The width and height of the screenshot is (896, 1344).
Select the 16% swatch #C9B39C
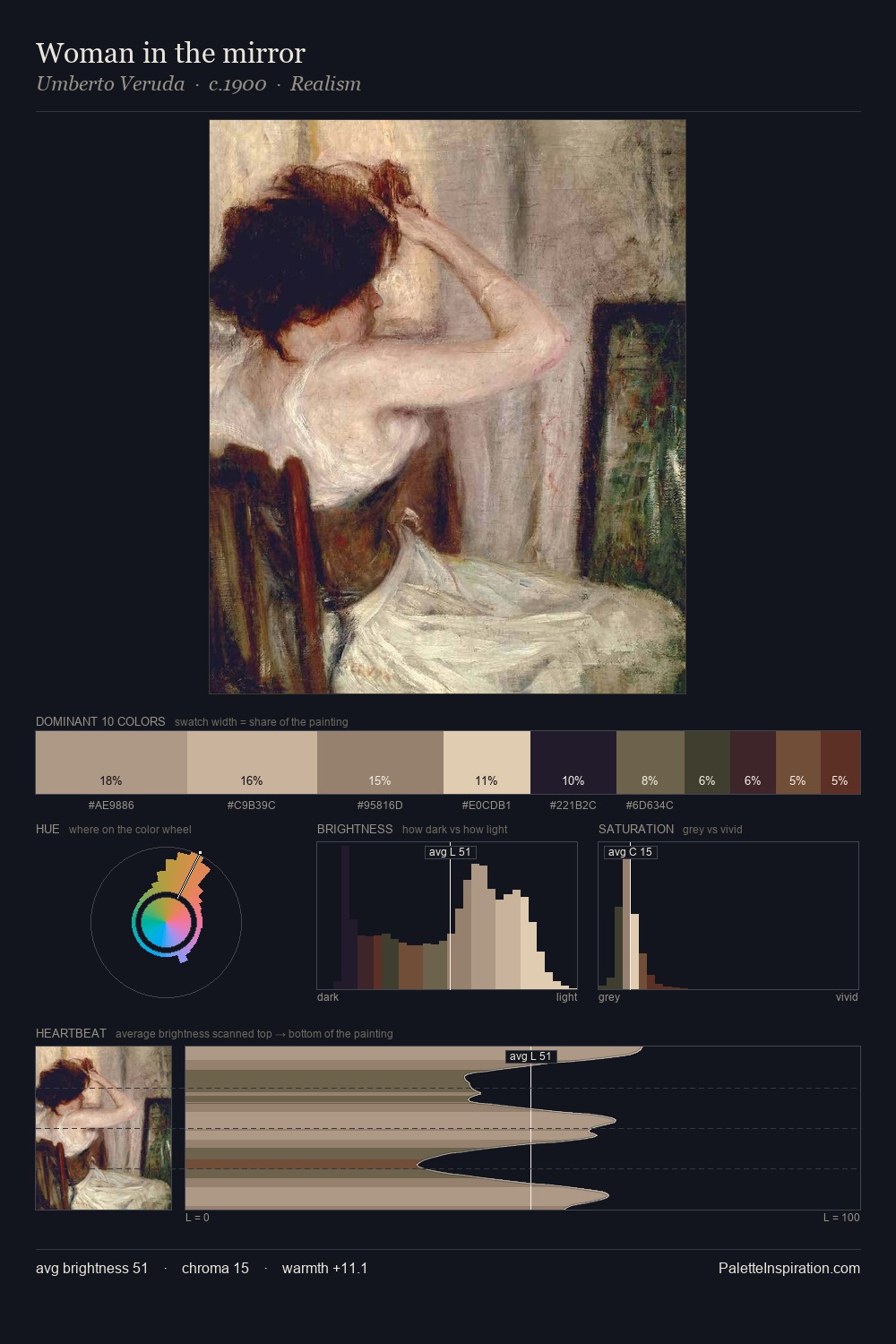pyautogui.click(x=252, y=762)
